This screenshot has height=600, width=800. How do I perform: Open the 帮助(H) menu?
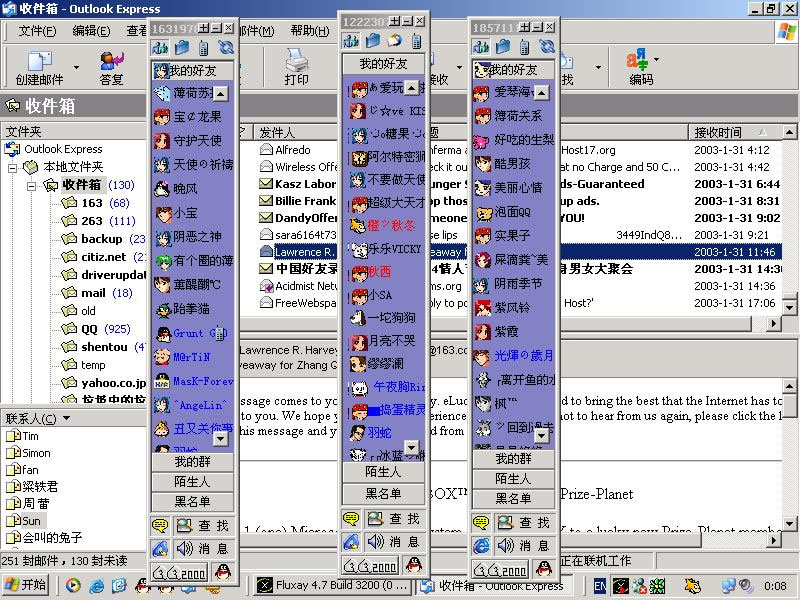point(310,31)
